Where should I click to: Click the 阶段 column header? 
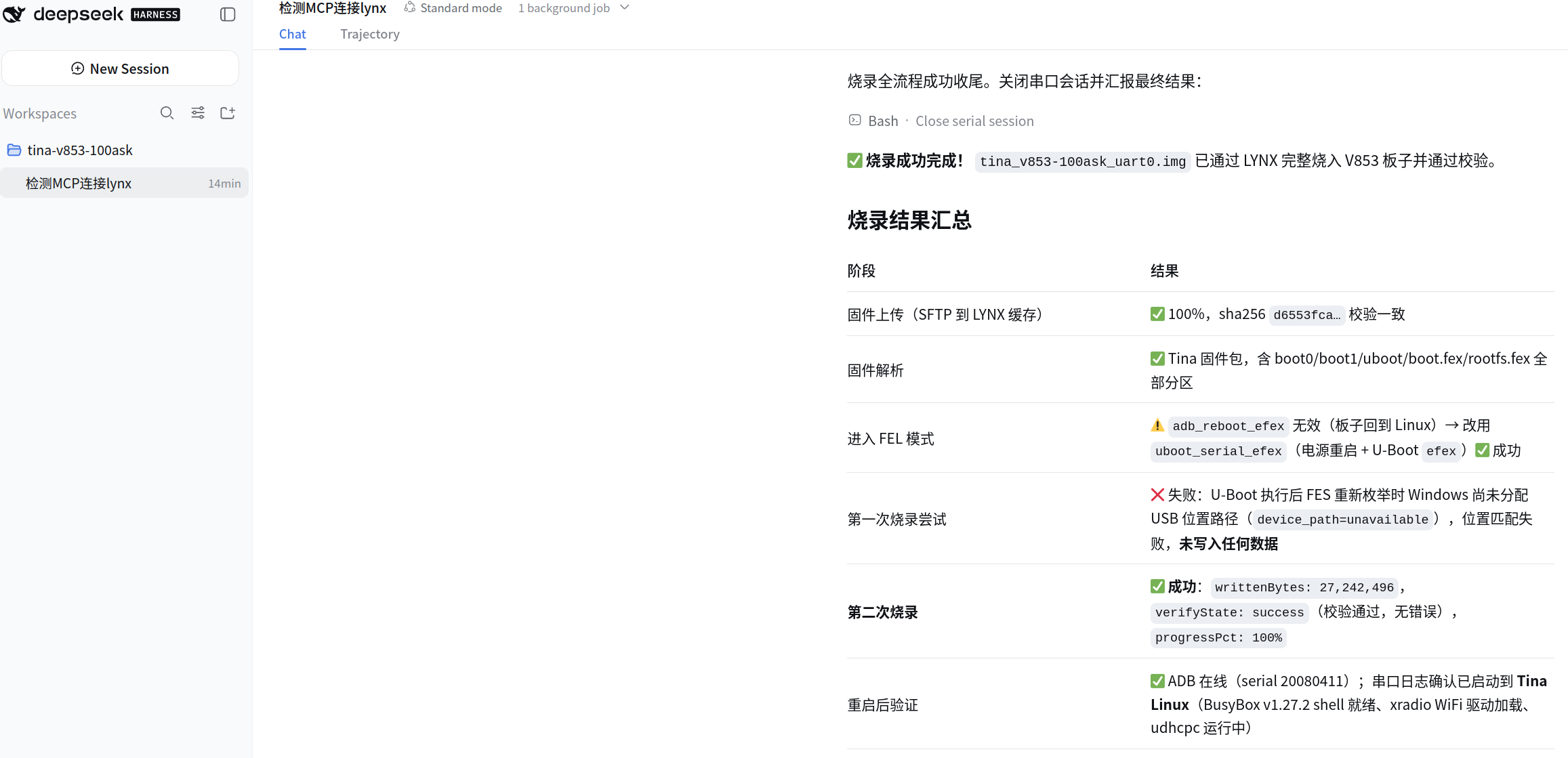point(861,271)
